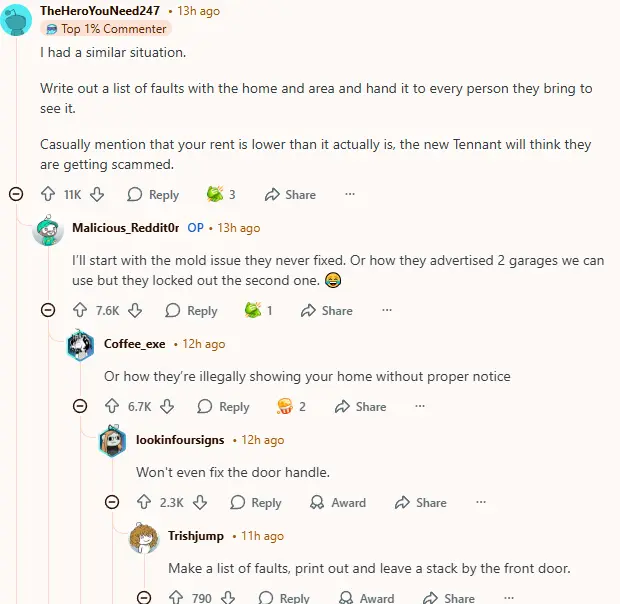Screen dimensions: 620x604
Task: Collapse Coffee_exe's reply thread
Action: (x=80, y=406)
